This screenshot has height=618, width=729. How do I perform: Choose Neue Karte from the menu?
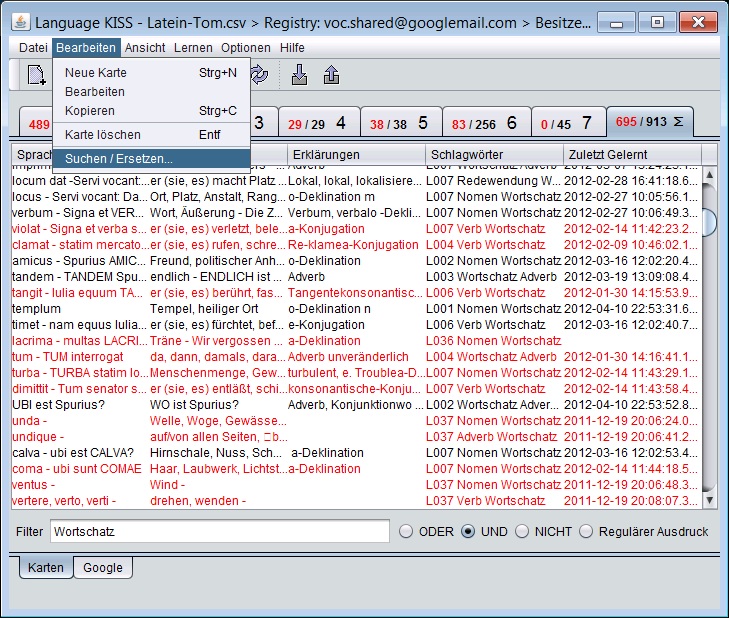tap(152, 73)
